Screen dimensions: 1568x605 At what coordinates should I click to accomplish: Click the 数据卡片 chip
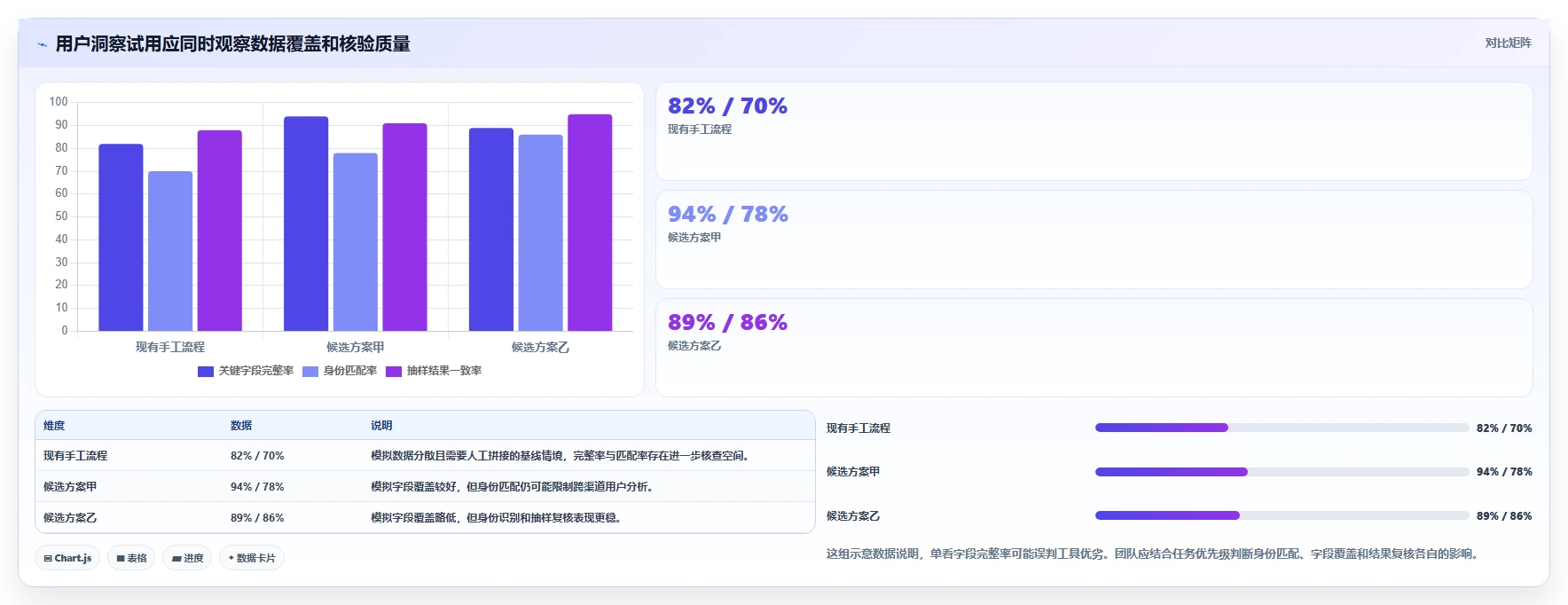[x=252, y=558]
